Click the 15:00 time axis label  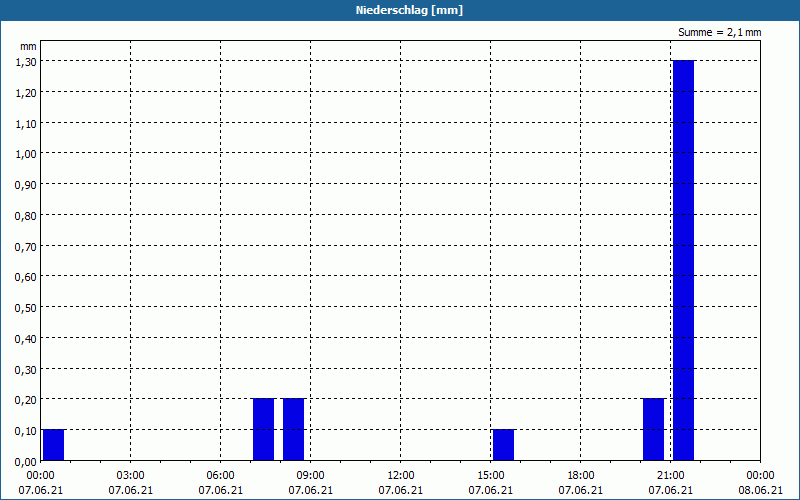tap(491, 476)
